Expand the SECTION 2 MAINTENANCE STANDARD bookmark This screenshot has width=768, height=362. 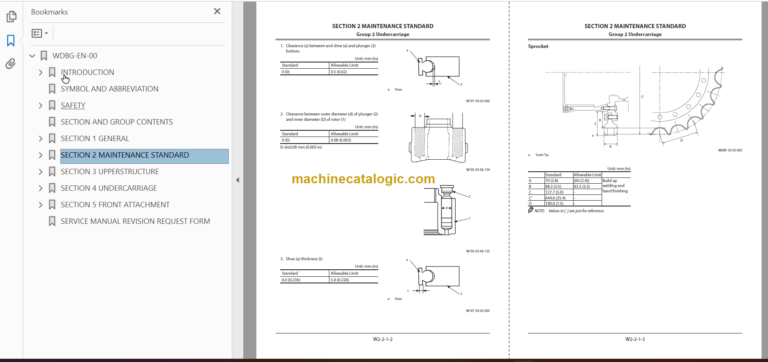tap(41, 155)
